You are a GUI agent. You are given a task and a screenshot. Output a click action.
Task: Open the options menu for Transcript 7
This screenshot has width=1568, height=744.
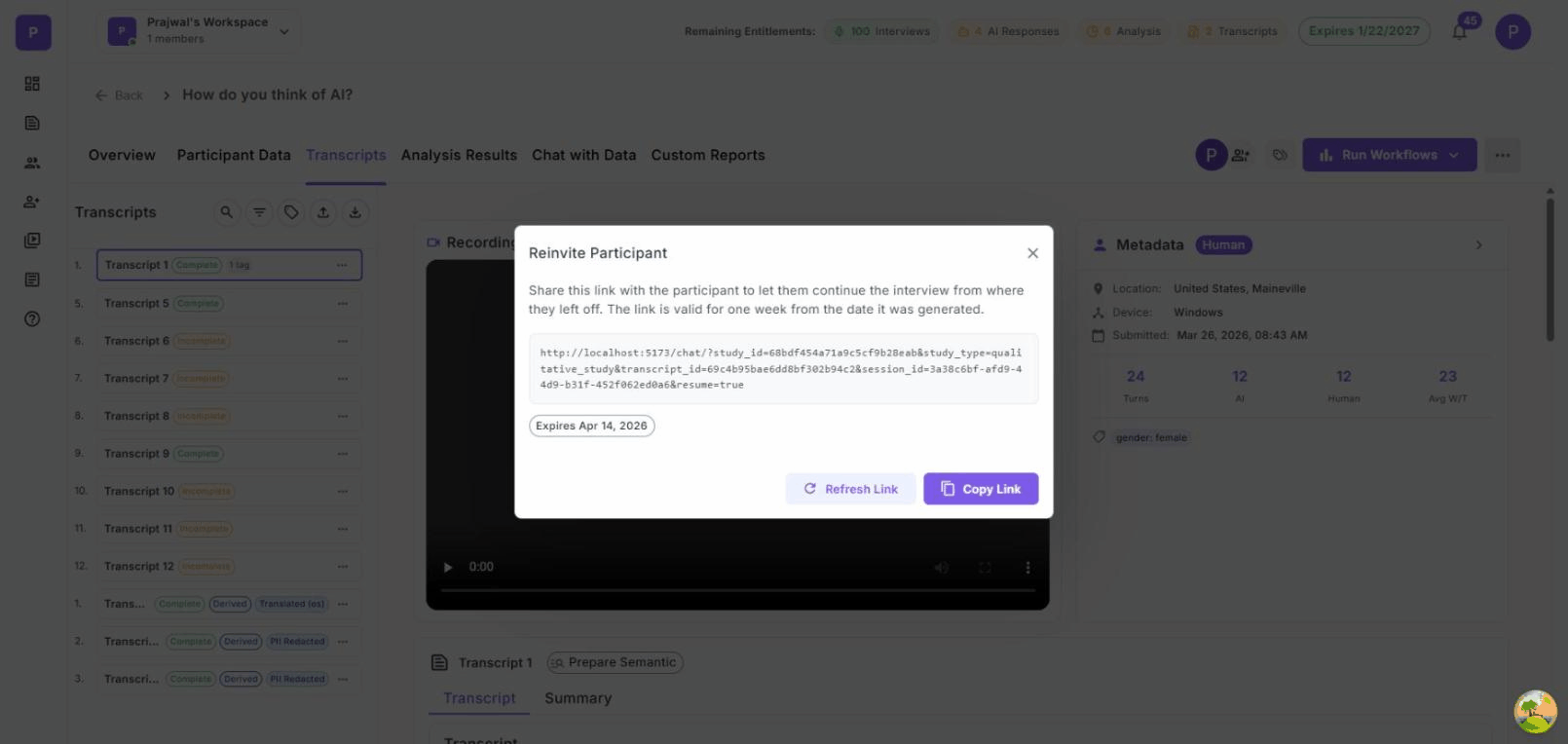click(342, 378)
